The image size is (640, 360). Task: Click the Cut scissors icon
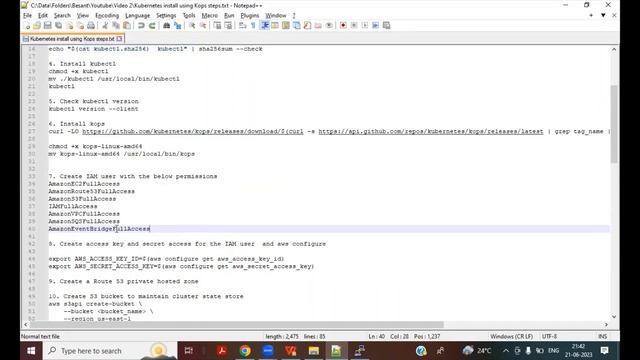[105, 26]
